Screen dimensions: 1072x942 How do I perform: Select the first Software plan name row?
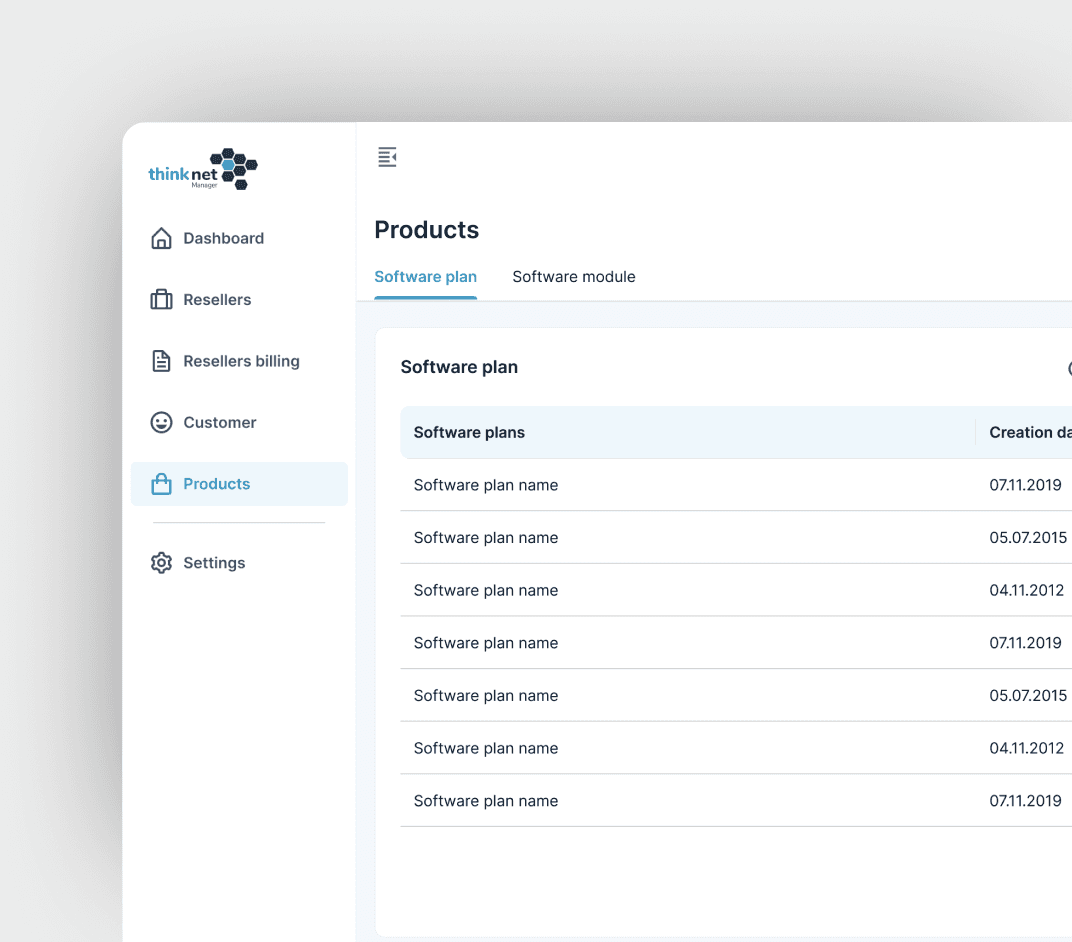tap(486, 485)
